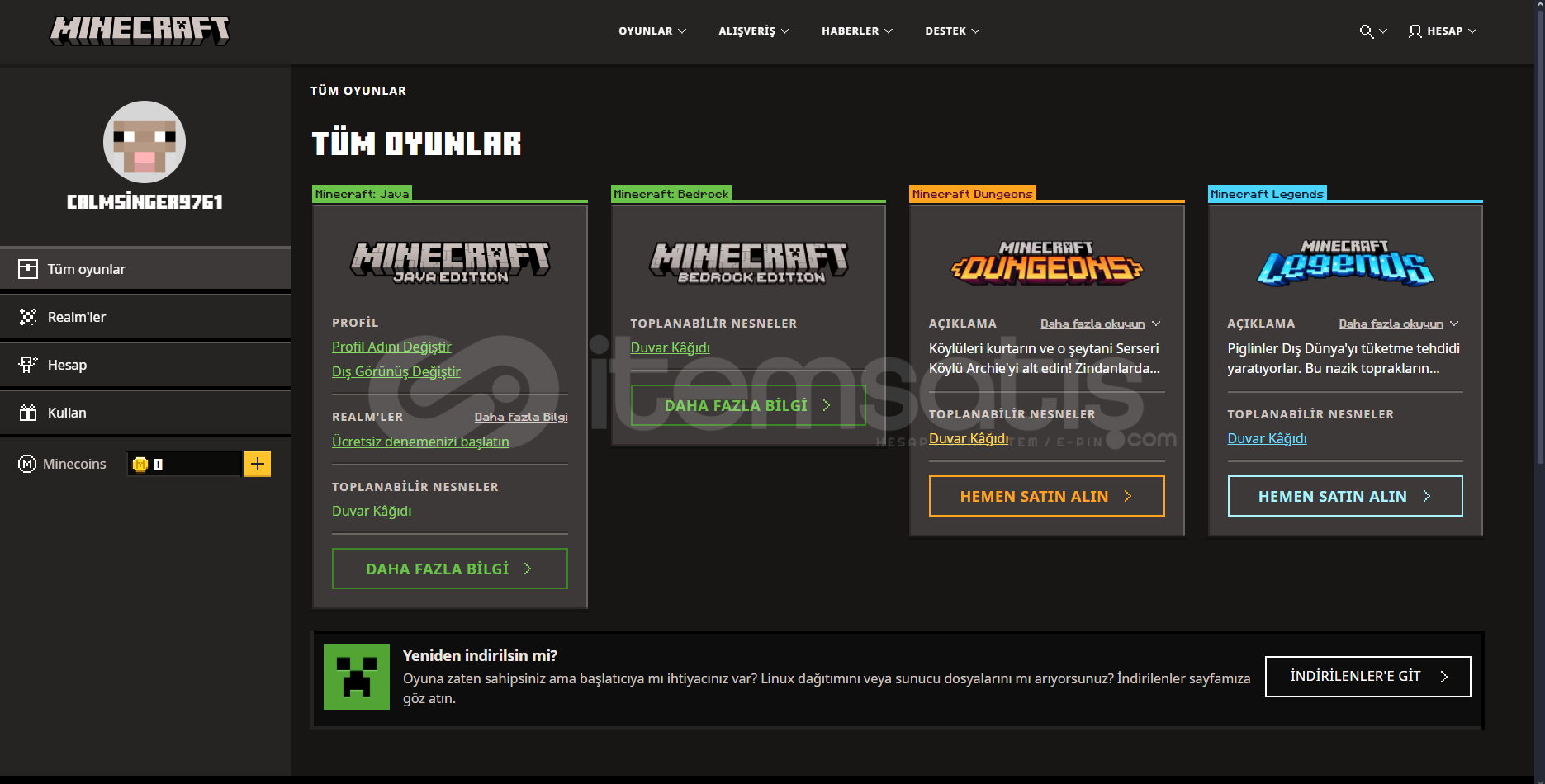The height and width of the screenshot is (784, 1545).
Task: Click the Minecraft logo in header
Action: pyautogui.click(x=140, y=31)
